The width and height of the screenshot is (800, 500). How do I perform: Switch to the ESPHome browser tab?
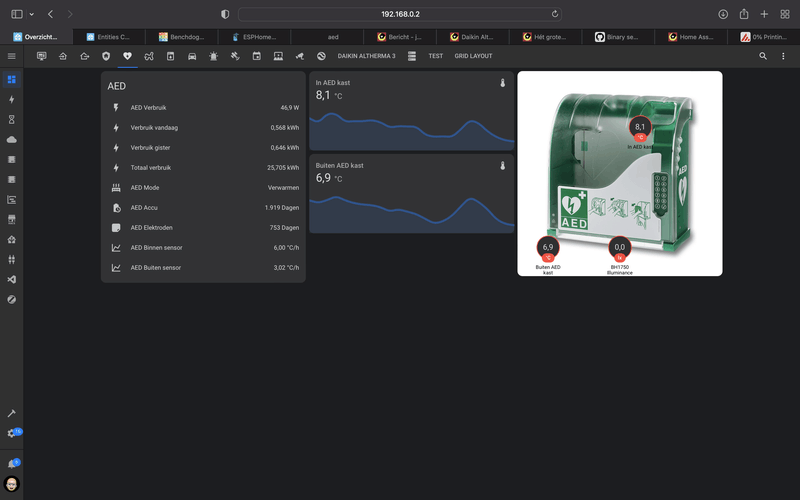click(254, 37)
